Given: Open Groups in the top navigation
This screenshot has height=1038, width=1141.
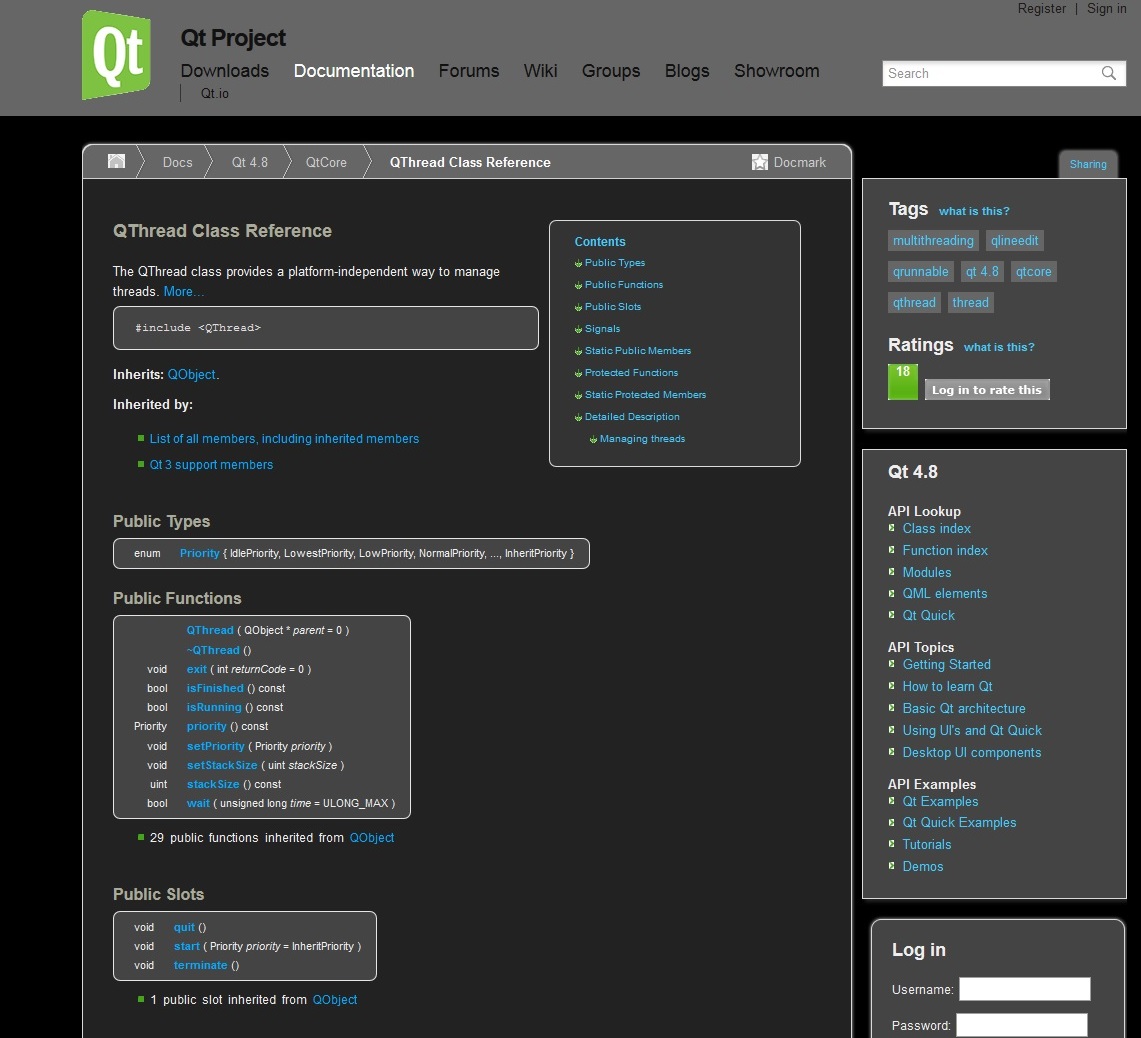Looking at the screenshot, I should [611, 71].
